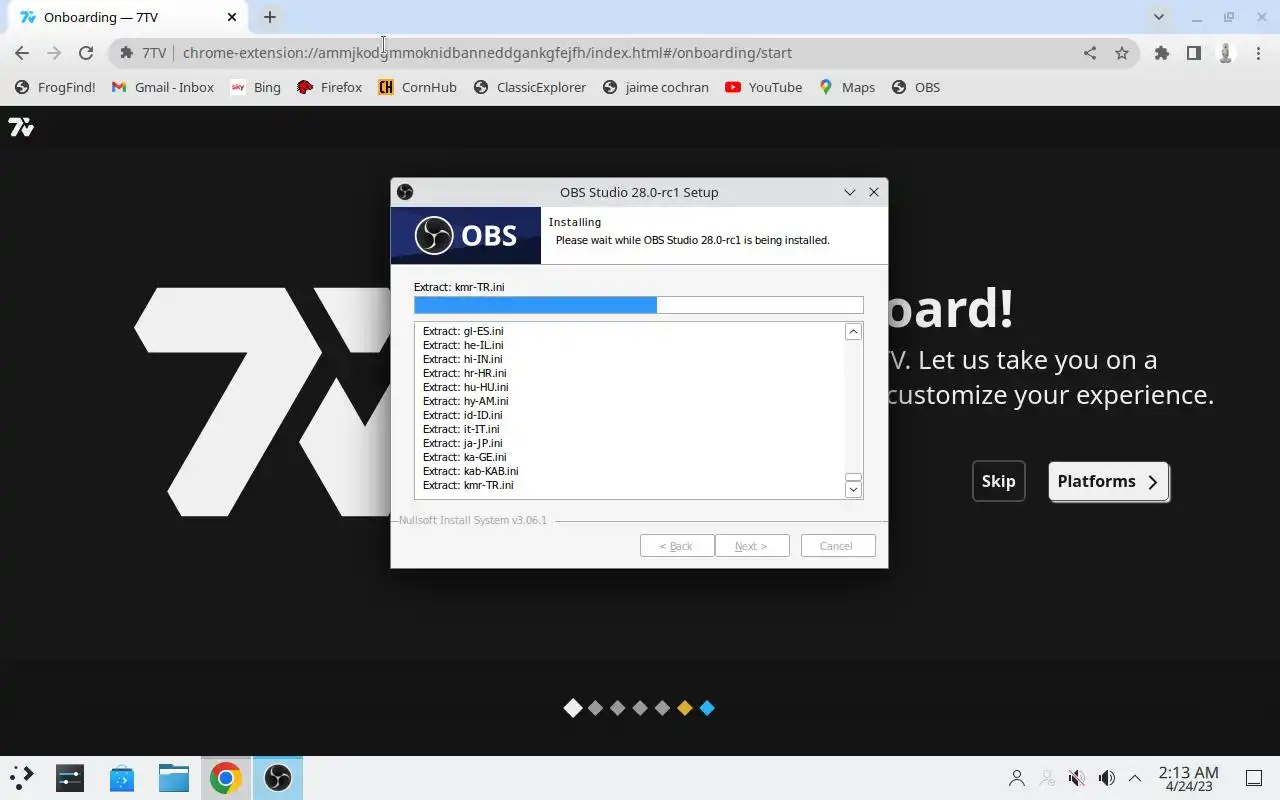Click the scroll down arrow in the extract log
This screenshot has width=1280, height=800.
tap(853, 489)
